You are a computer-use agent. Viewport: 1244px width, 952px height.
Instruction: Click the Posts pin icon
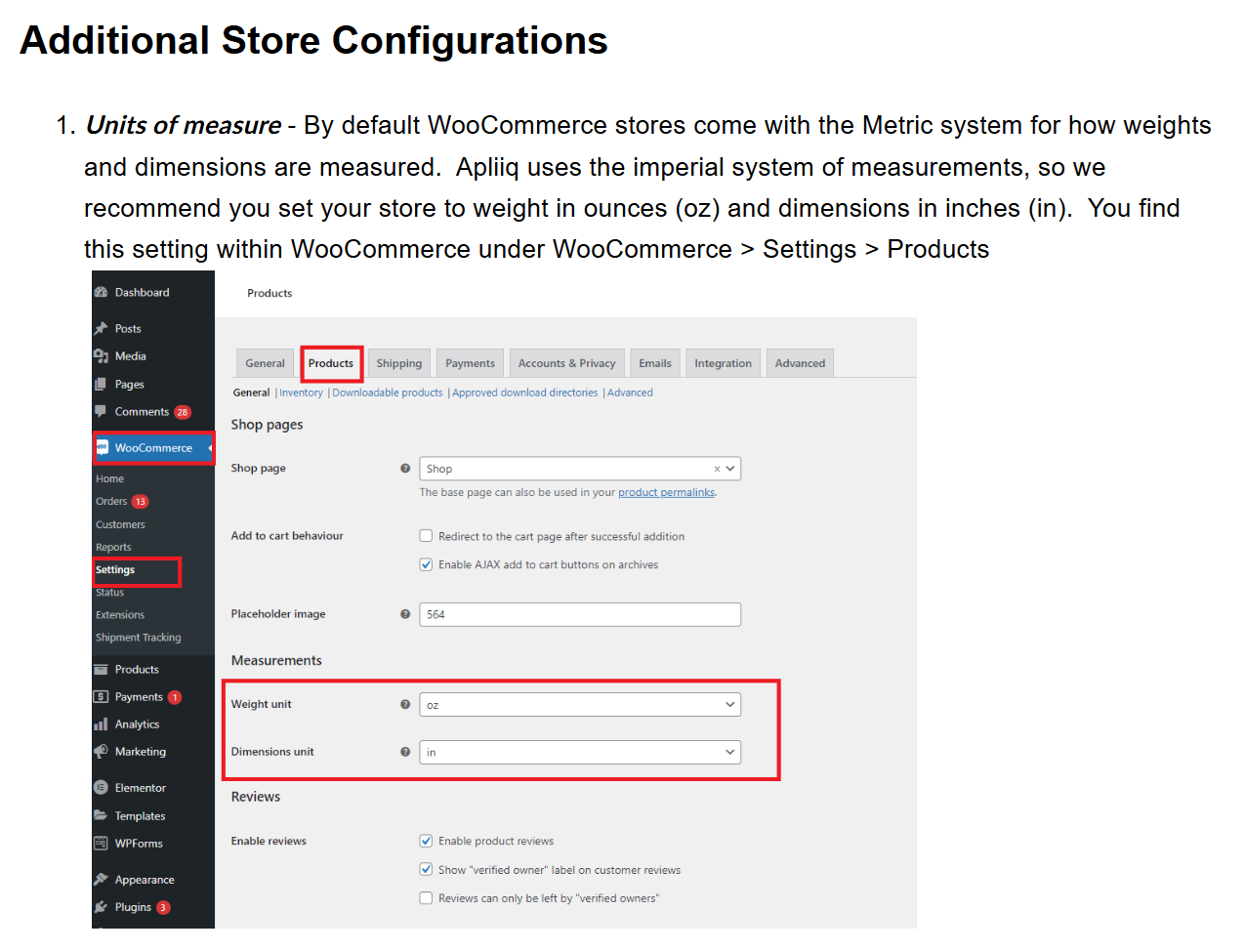pos(101,329)
